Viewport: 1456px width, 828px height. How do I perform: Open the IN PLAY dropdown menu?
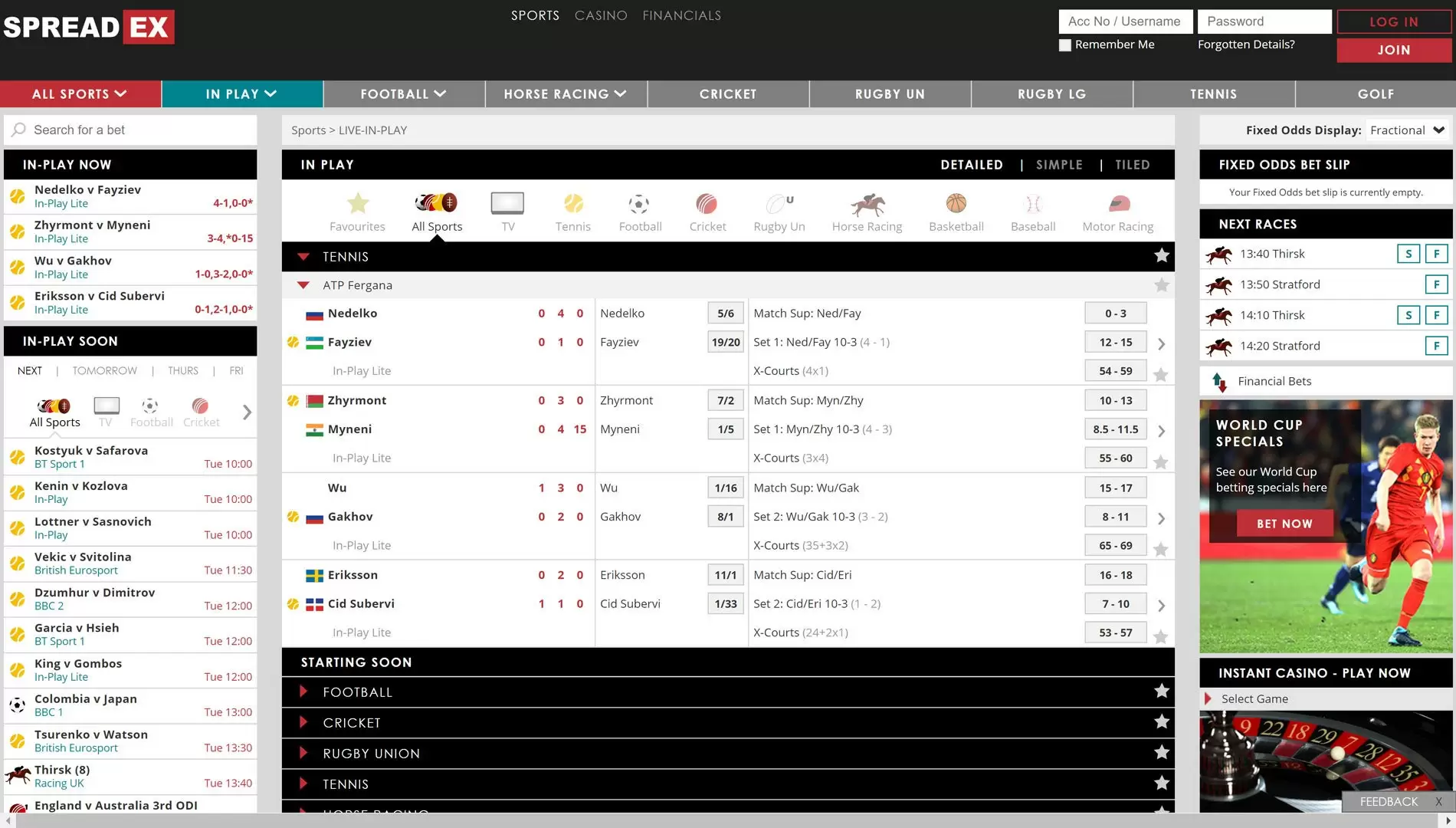tap(242, 94)
